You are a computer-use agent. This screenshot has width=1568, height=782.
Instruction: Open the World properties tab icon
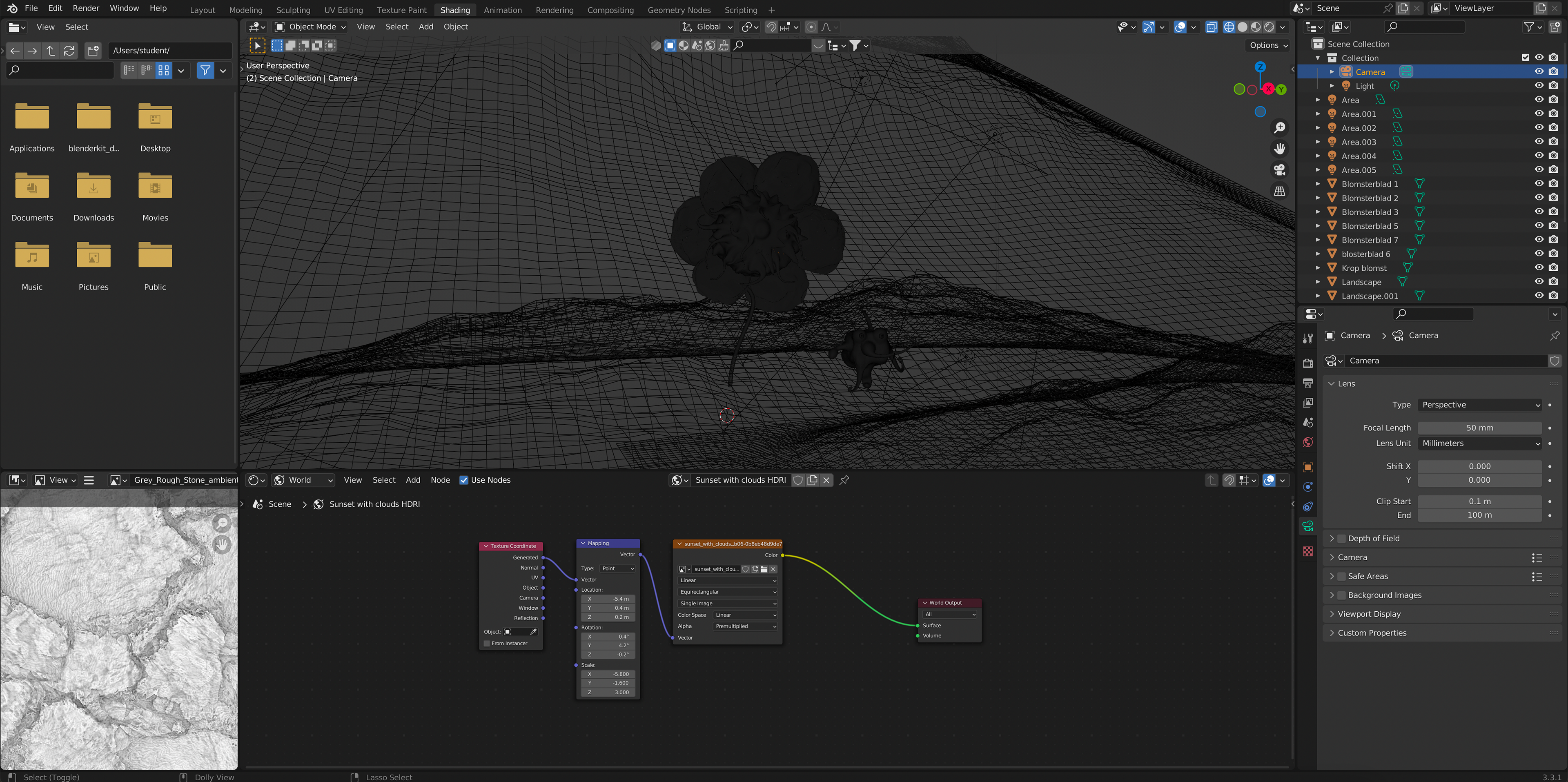coord(1307,442)
